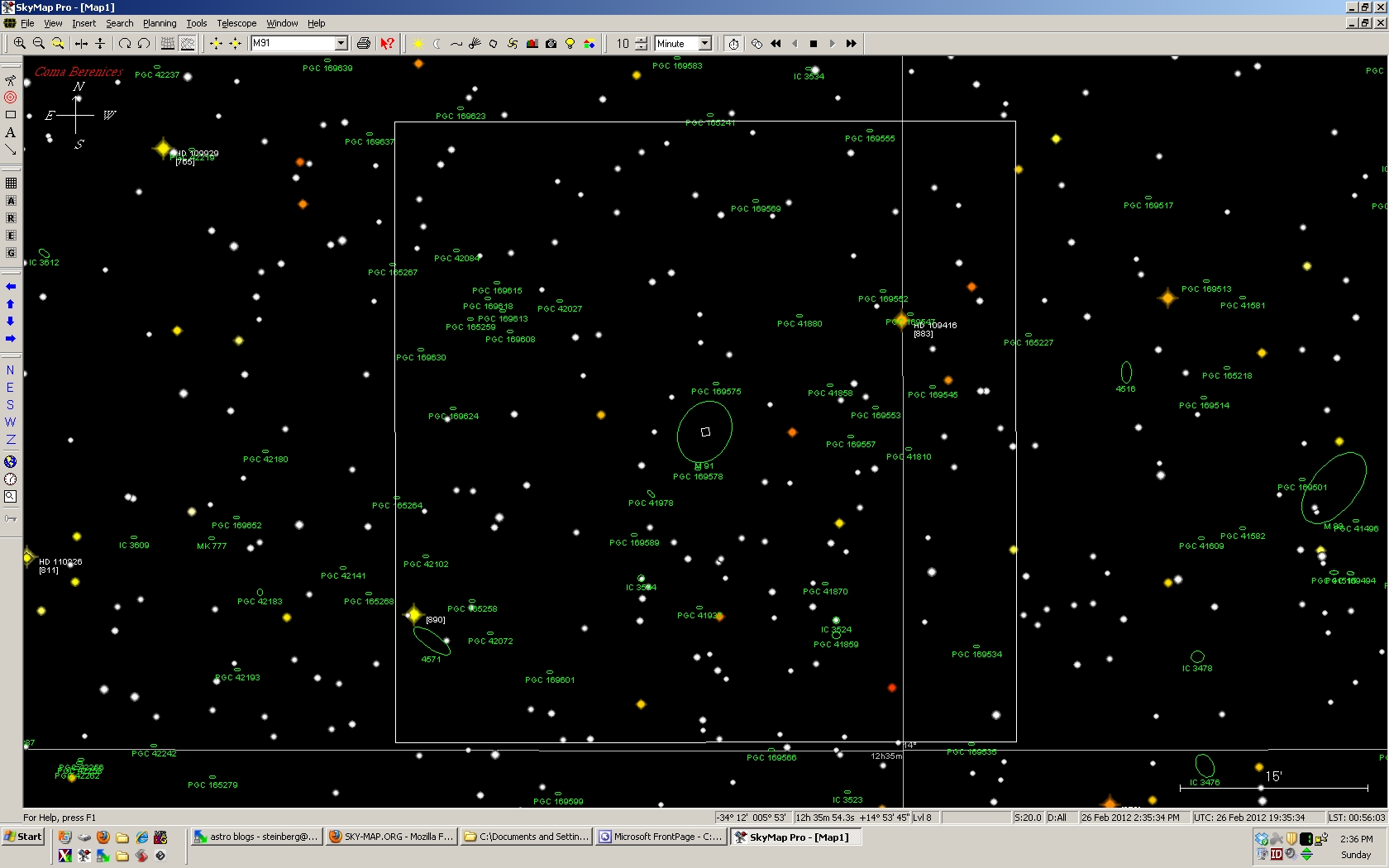The height and width of the screenshot is (868, 1389).
Task: Pan map with blue up arrow
Action: [x=11, y=304]
